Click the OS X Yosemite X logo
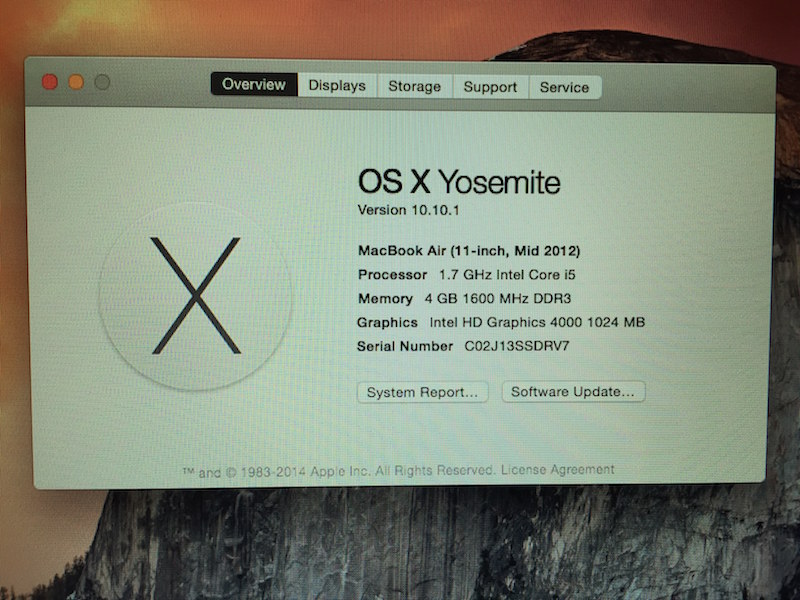 196,296
